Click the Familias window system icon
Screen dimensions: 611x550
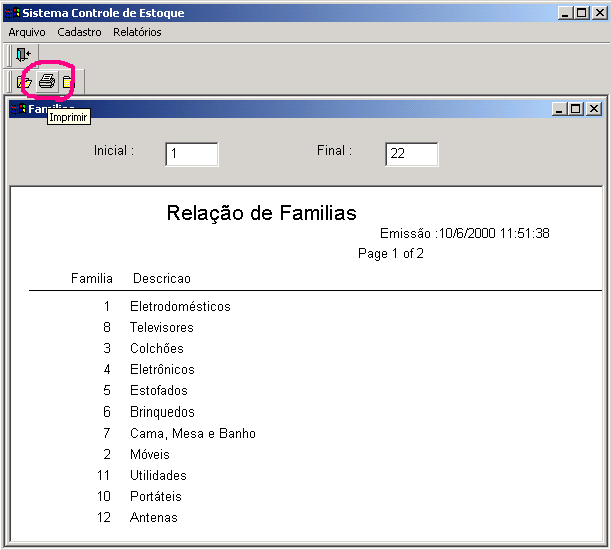tap(18, 108)
